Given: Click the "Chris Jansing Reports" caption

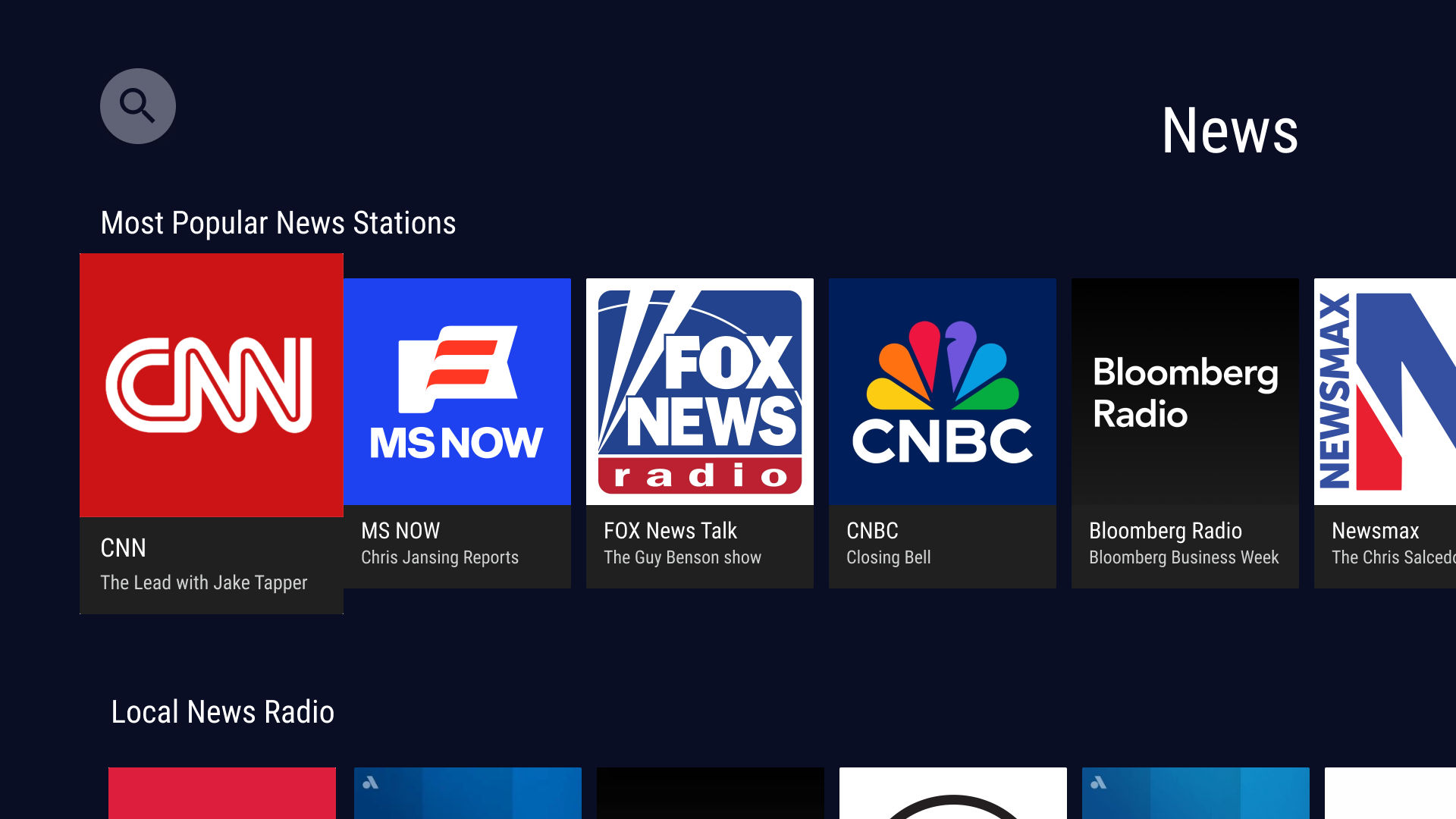Looking at the screenshot, I should tap(440, 557).
